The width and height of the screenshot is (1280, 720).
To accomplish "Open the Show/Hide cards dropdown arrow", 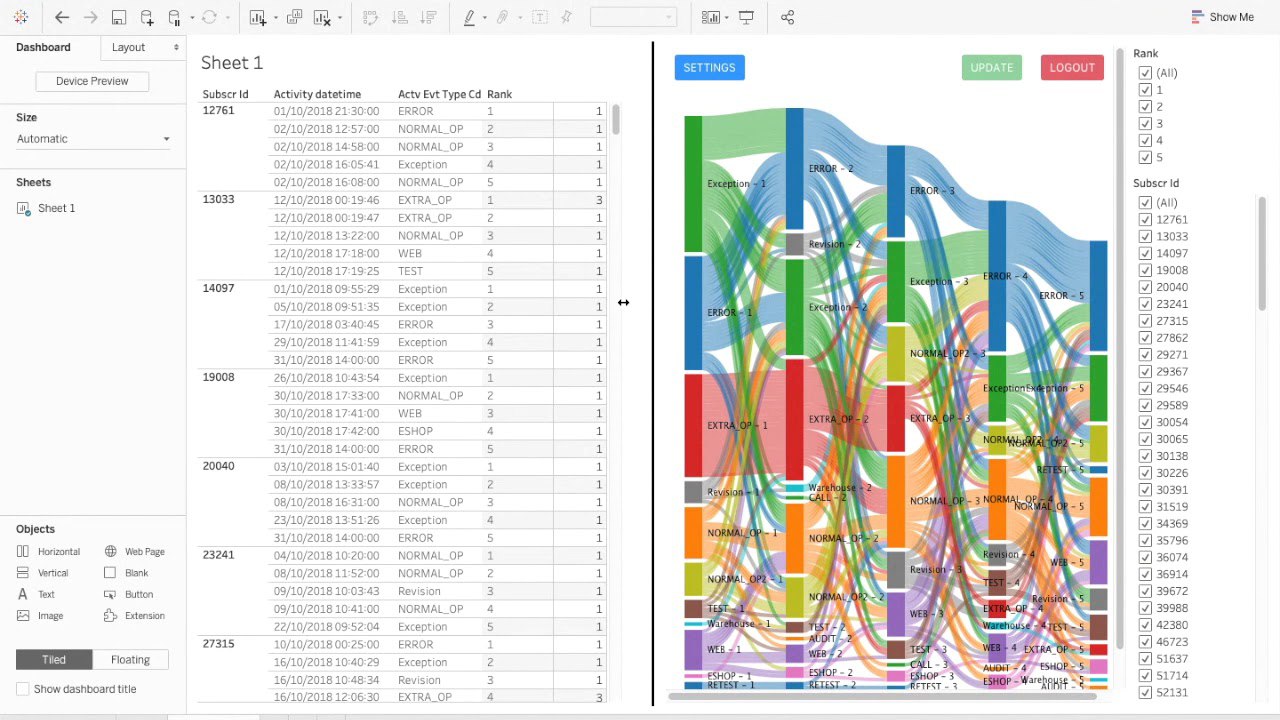I will (727, 17).
